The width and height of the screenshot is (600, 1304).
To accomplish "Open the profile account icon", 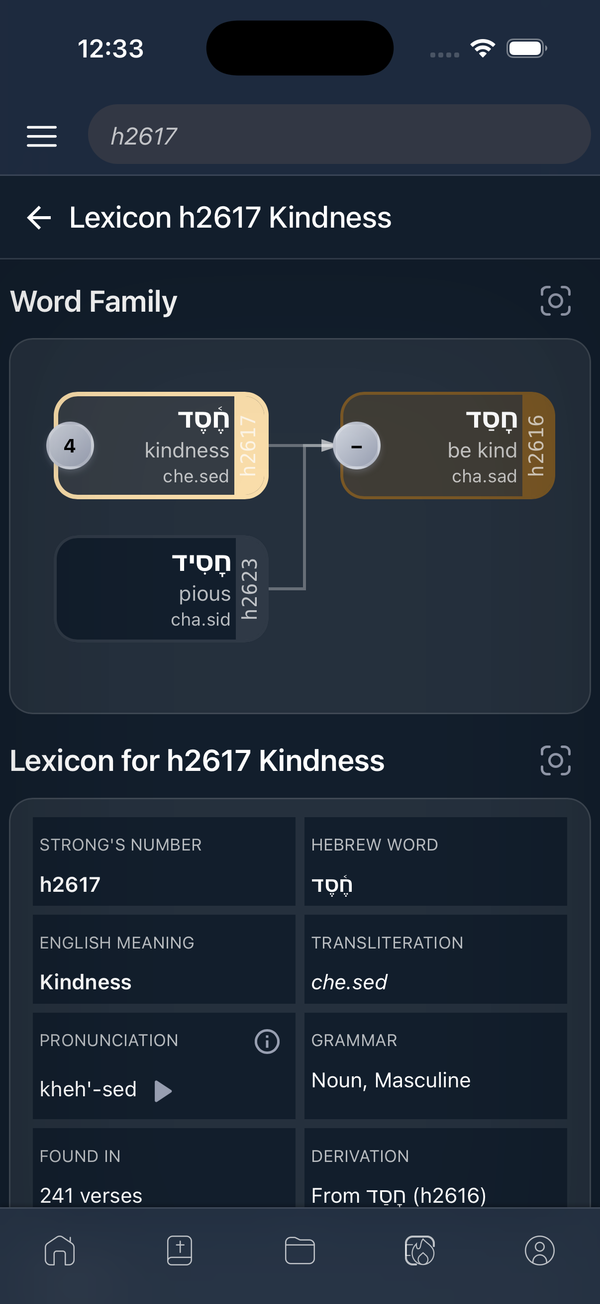I will (539, 1250).
